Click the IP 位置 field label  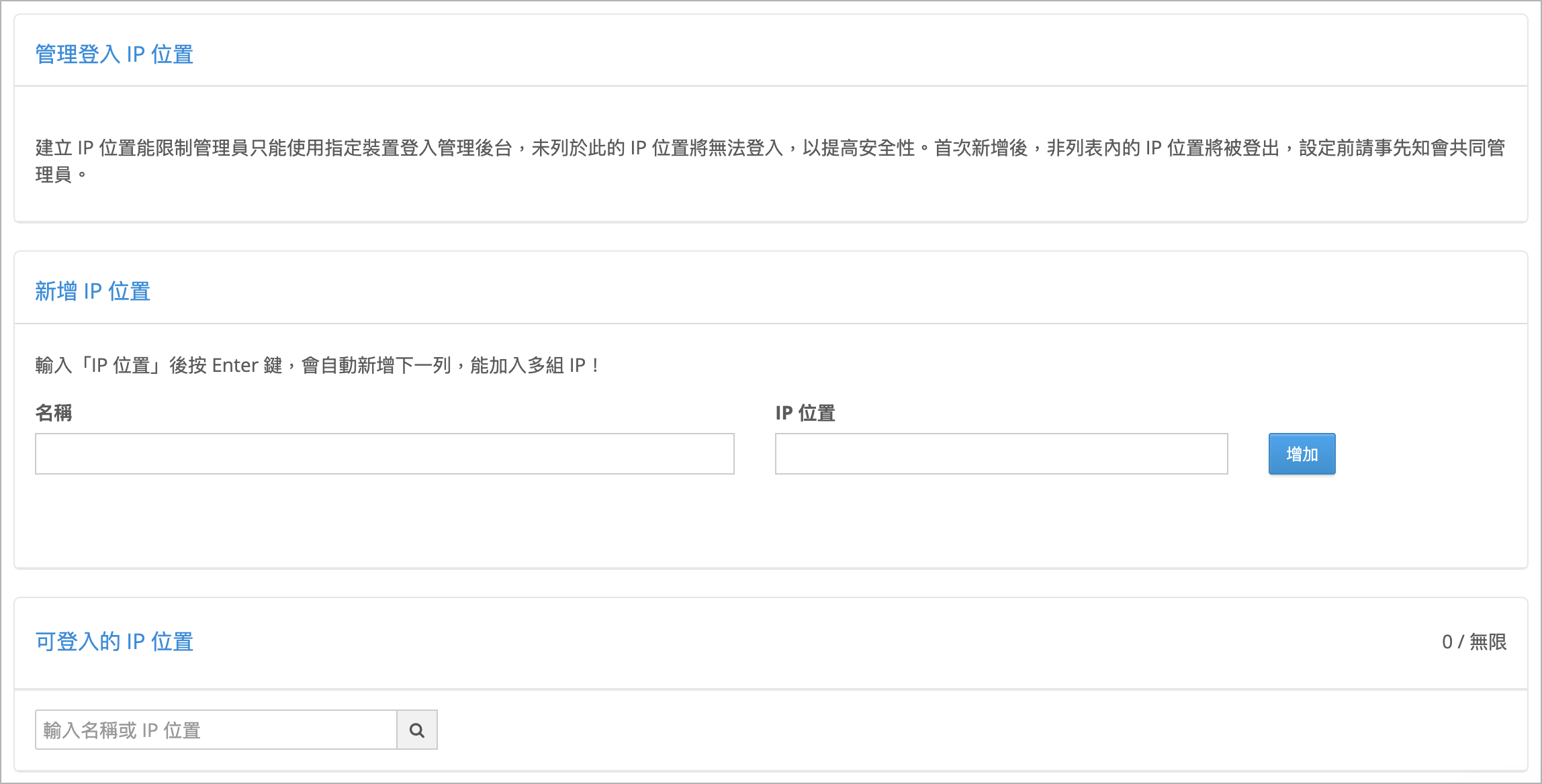click(805, 412)
